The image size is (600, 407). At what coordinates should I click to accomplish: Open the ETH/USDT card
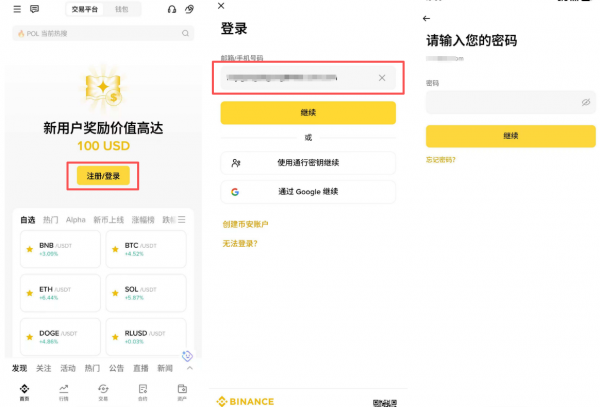60,293
